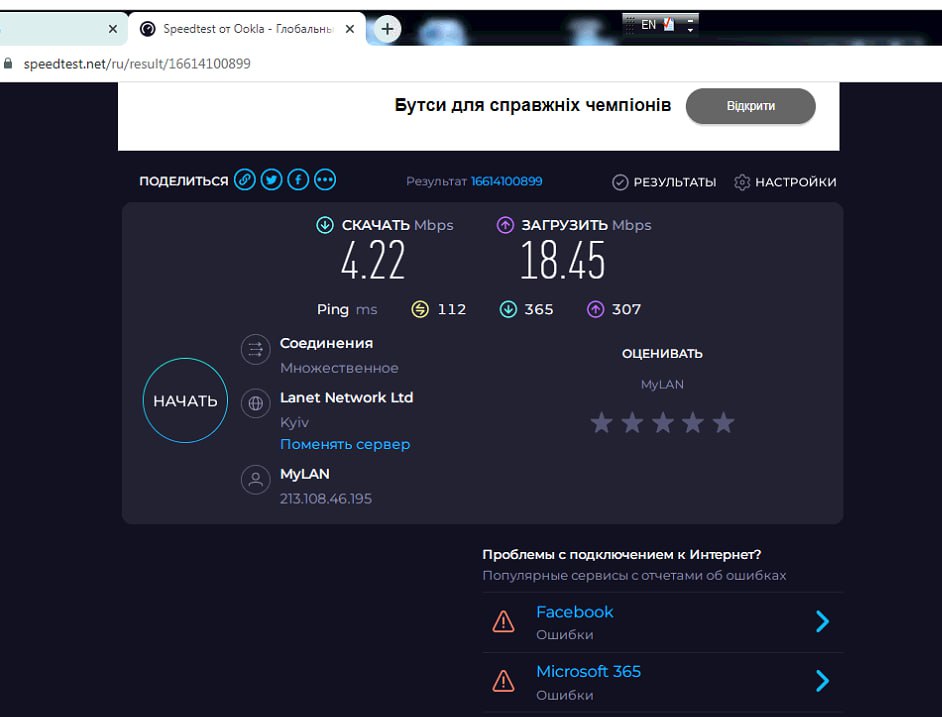Click the globe icon next to Lanet Network Ltd
The width and height of the screenshot is (942, 717).
point(255,403)
